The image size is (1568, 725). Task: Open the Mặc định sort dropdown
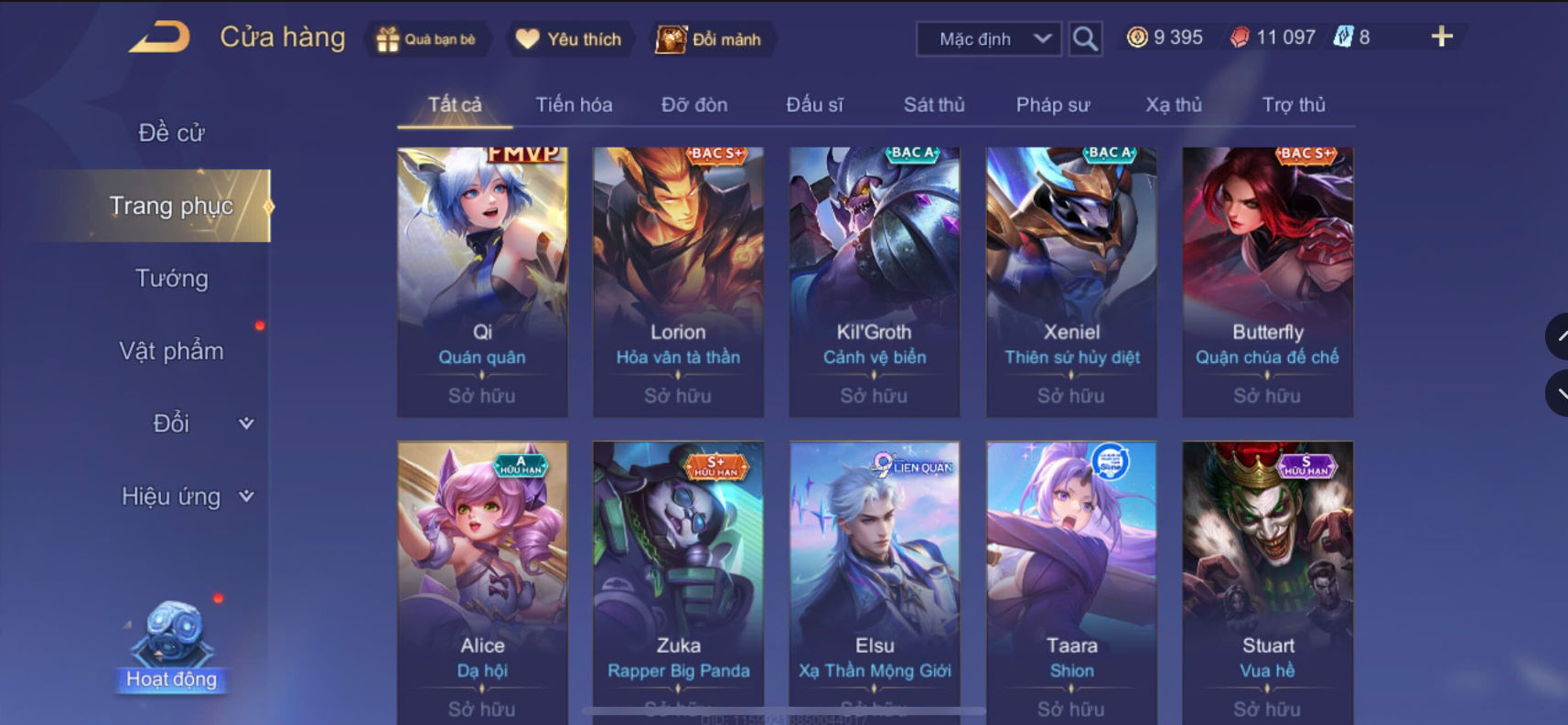pos(990,38)
